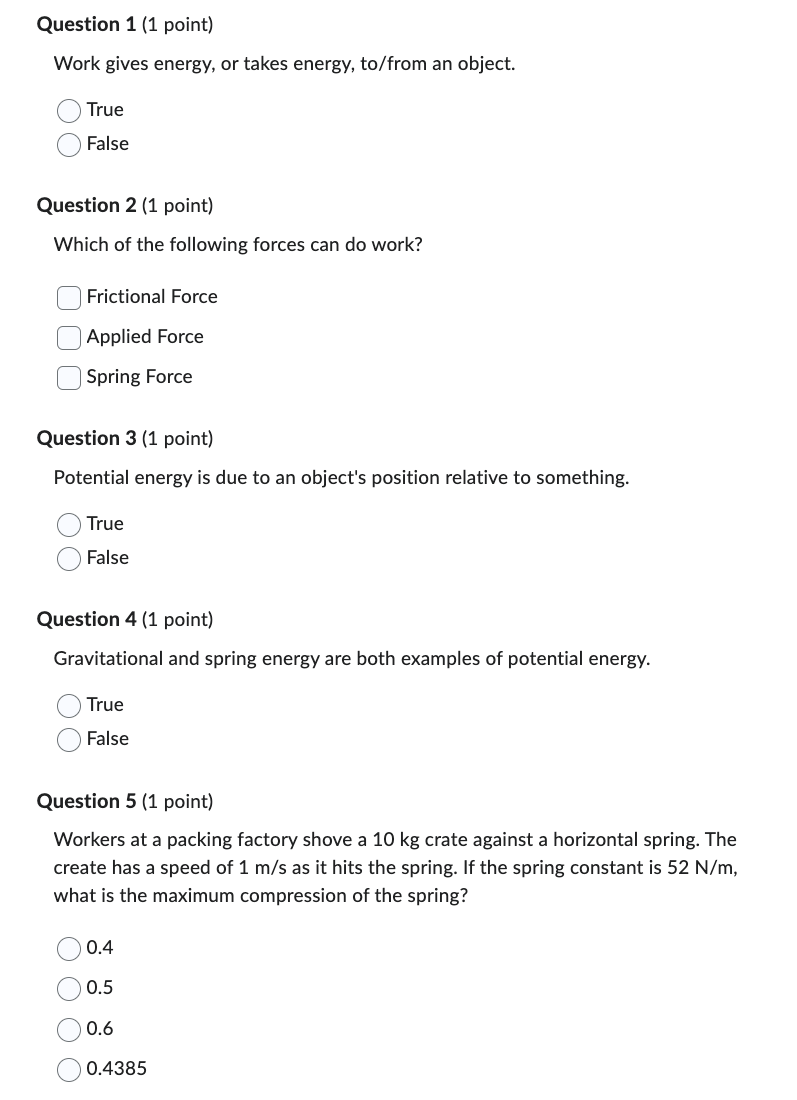797x1100 pixels.
Task: Click the crate problem statement text
Action: (x=394, y=866)
